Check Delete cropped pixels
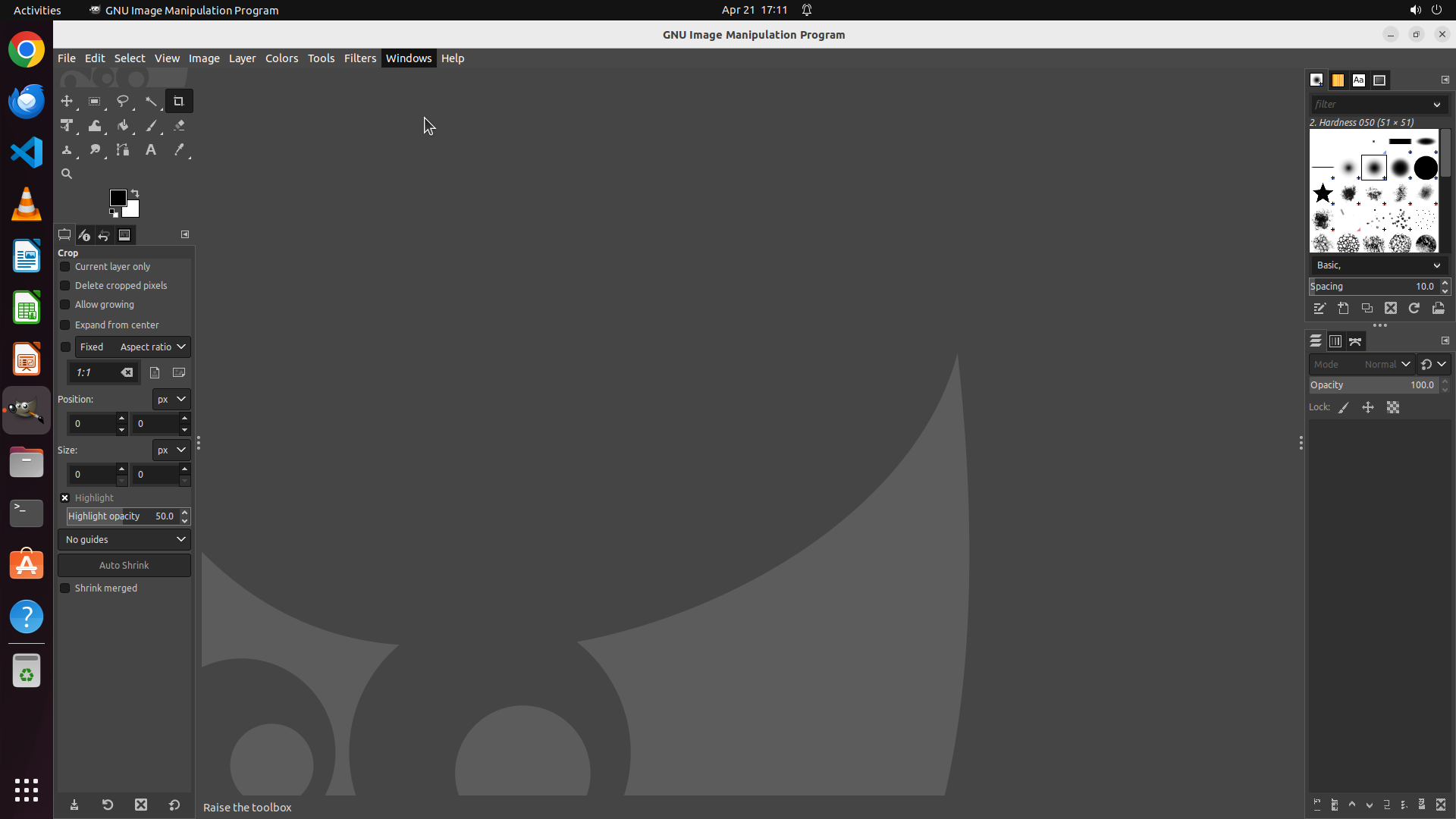1456x819 pixels. (65, 286)
